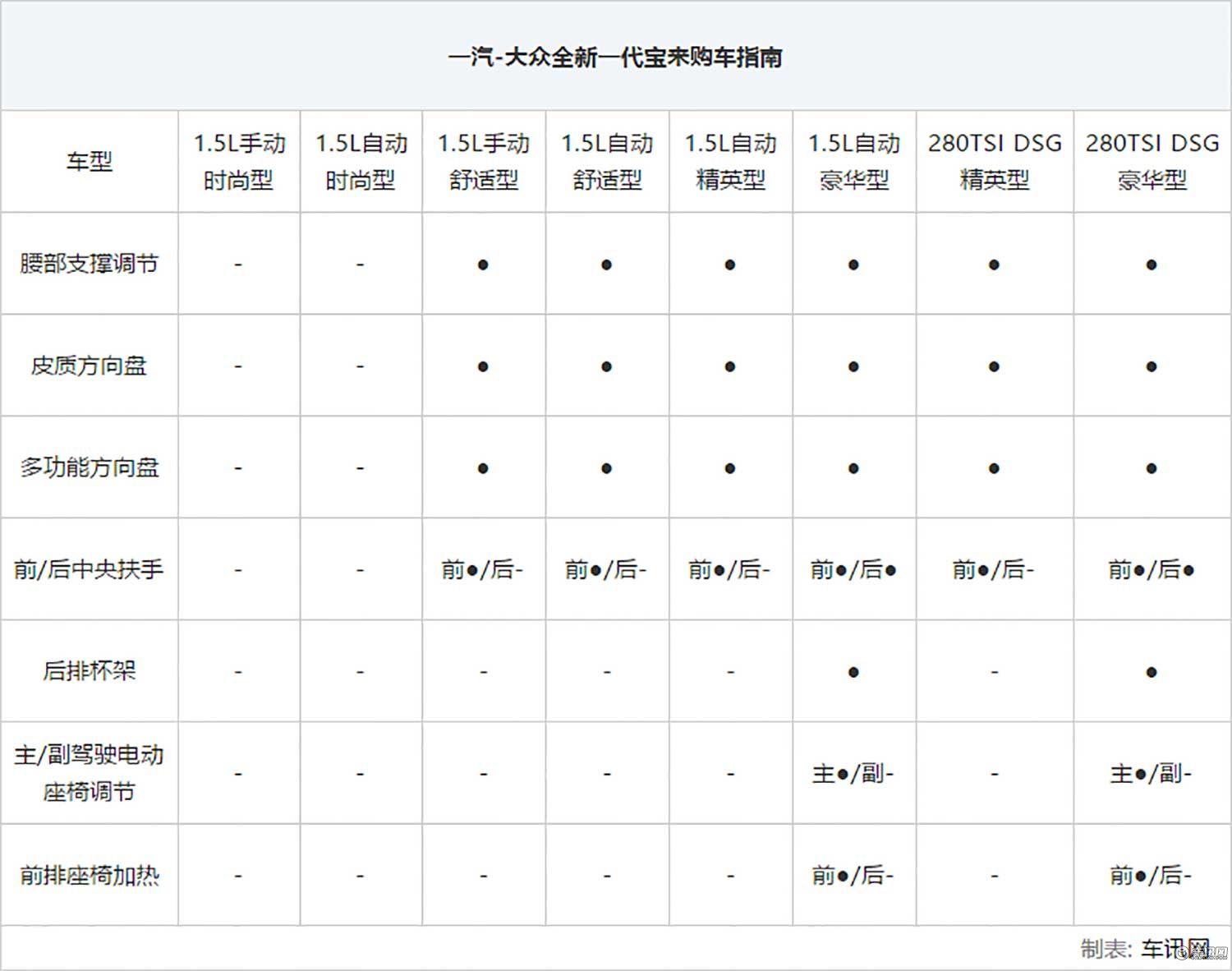1232x971 pixels.
Task: Click row label 前/后中央扶手
Action: (x=89, y=569)
